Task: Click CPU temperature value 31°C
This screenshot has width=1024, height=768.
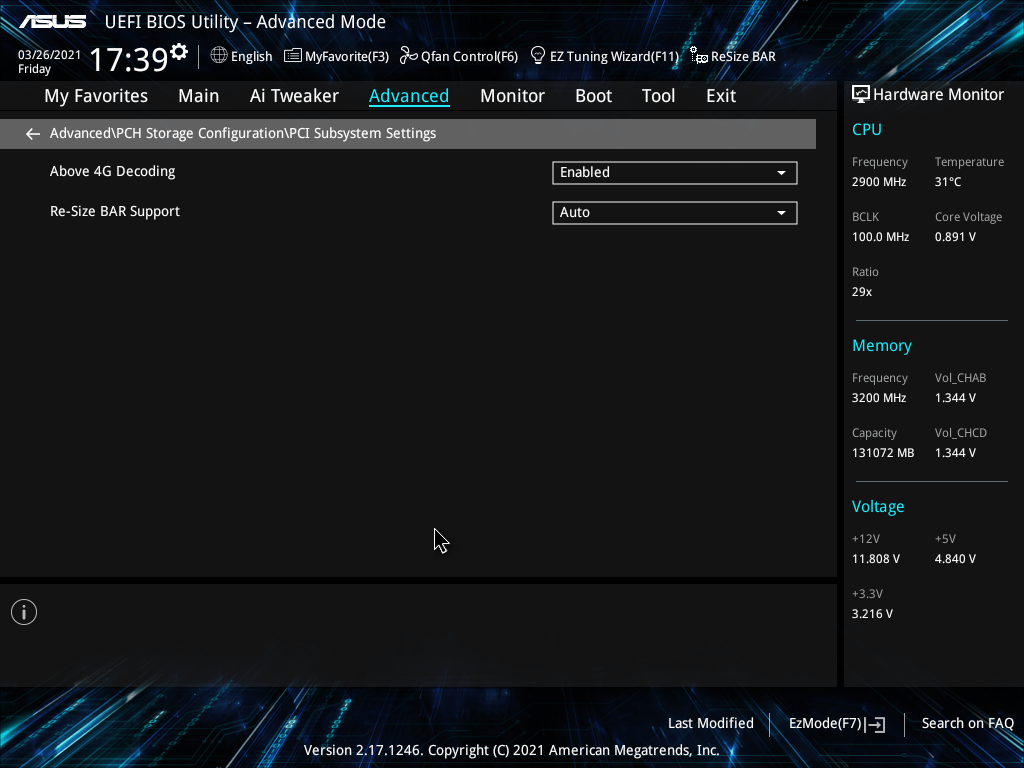Action: click(948, 182)
